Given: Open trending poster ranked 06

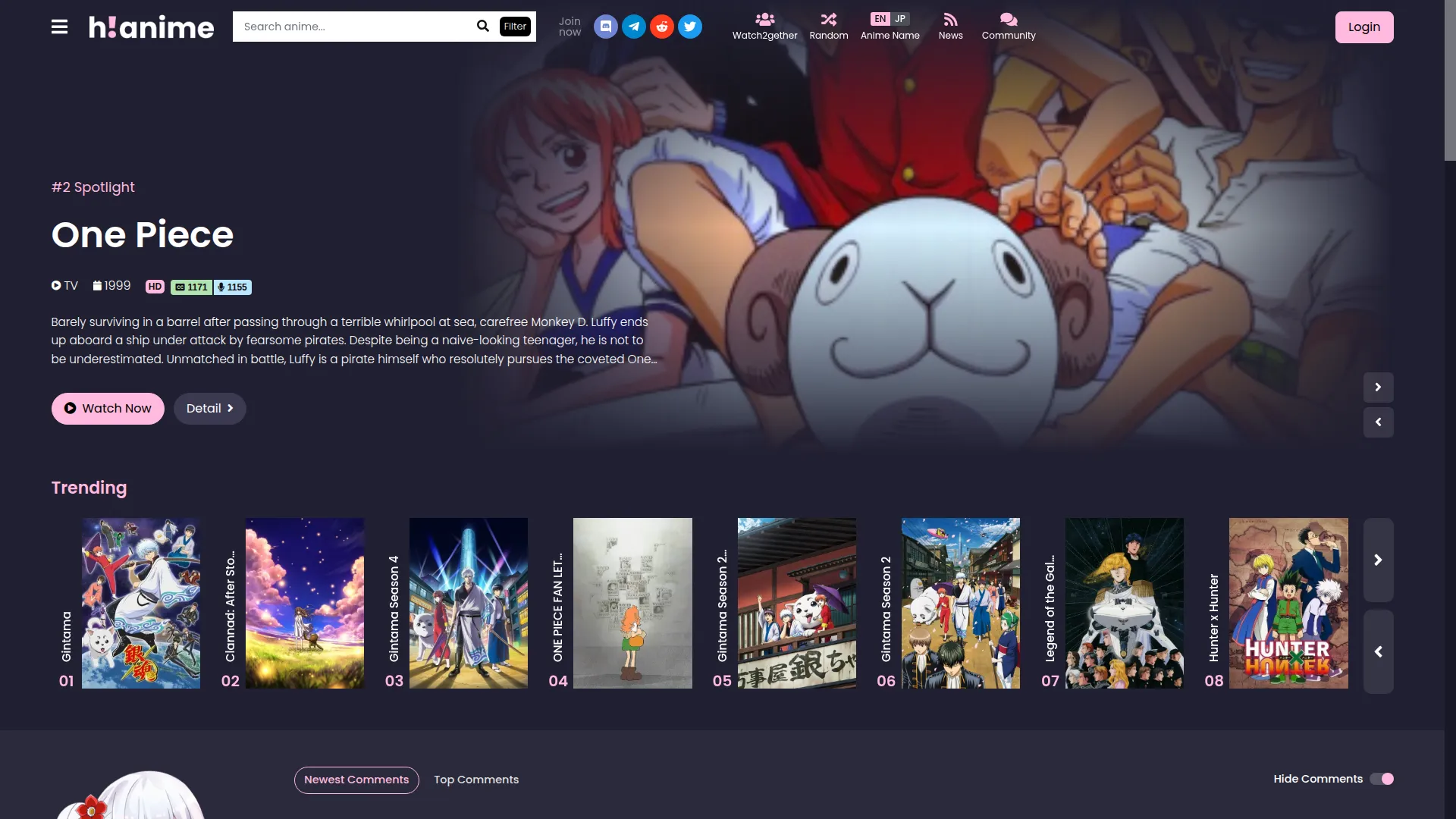Looking at the screenshot, I should [961, 604].
